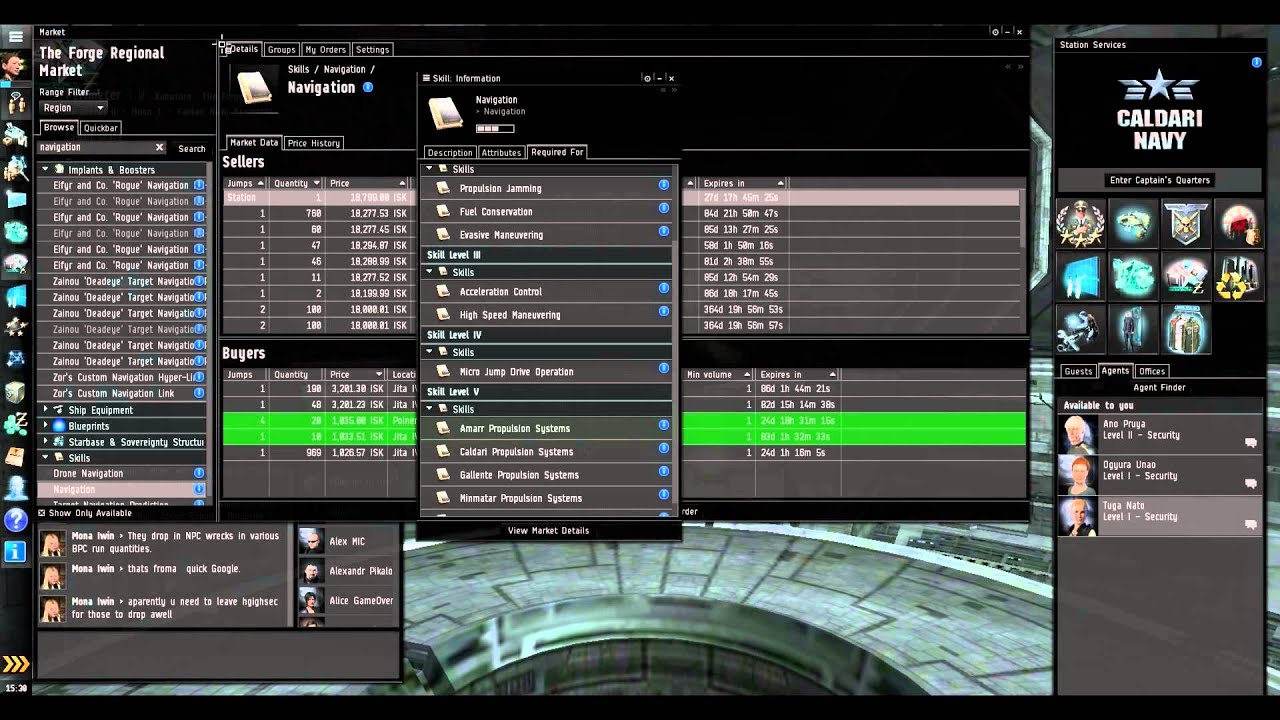Expand Starbase & Sovereignty Structures group
This screenshot has width=1280, height=720.
point(45,441)
